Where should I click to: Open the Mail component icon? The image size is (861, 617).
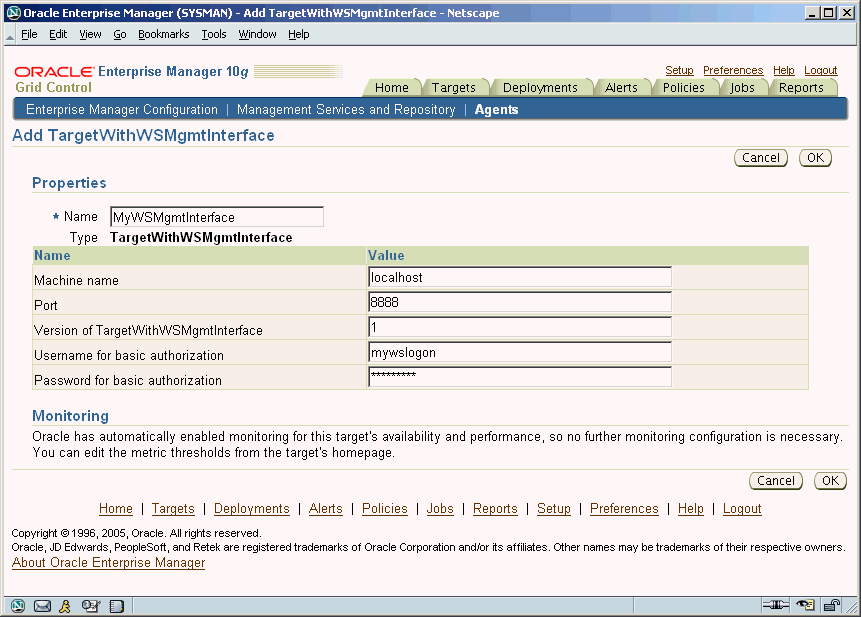point(42,605)
